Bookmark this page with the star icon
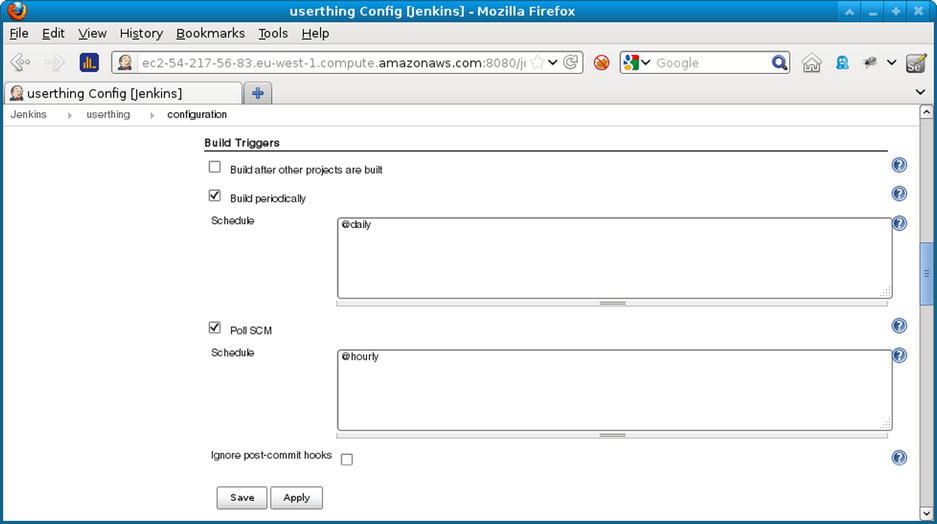 pos(537,62)
